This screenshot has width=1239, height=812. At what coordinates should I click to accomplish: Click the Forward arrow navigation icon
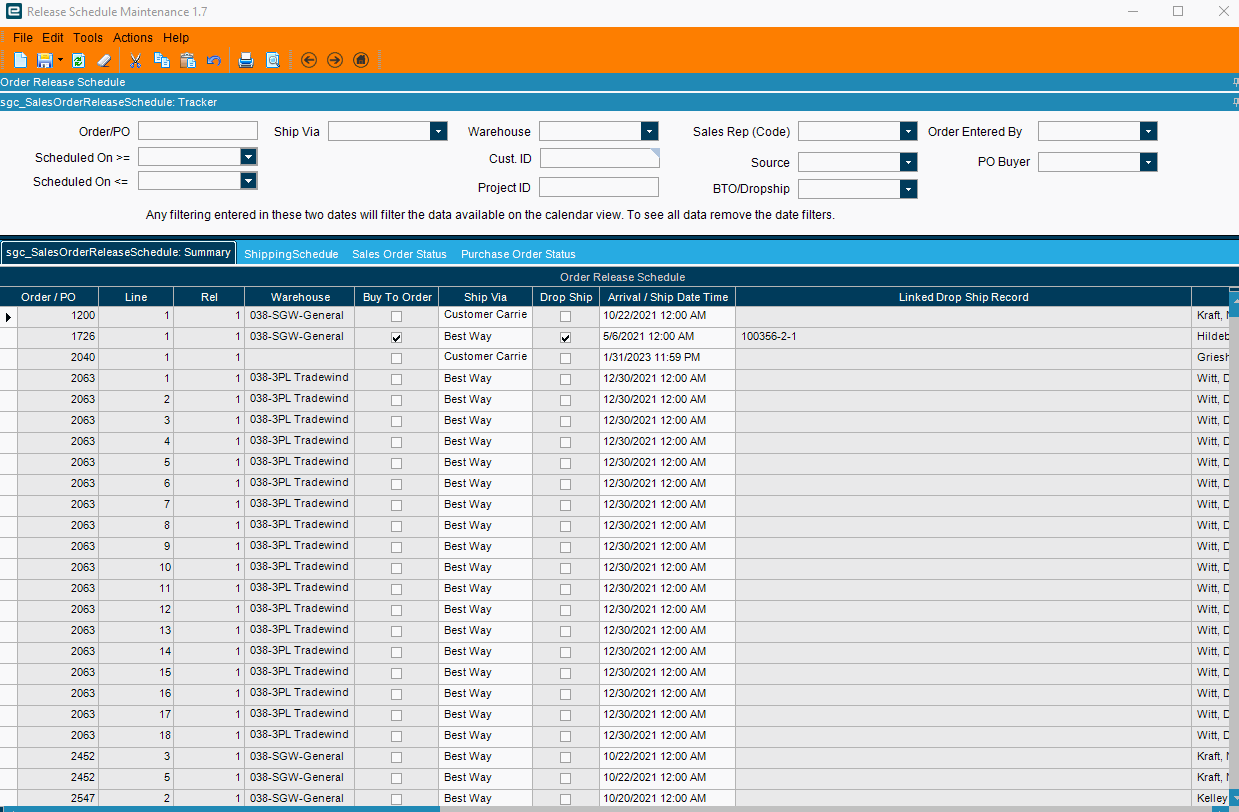[335, 60]
